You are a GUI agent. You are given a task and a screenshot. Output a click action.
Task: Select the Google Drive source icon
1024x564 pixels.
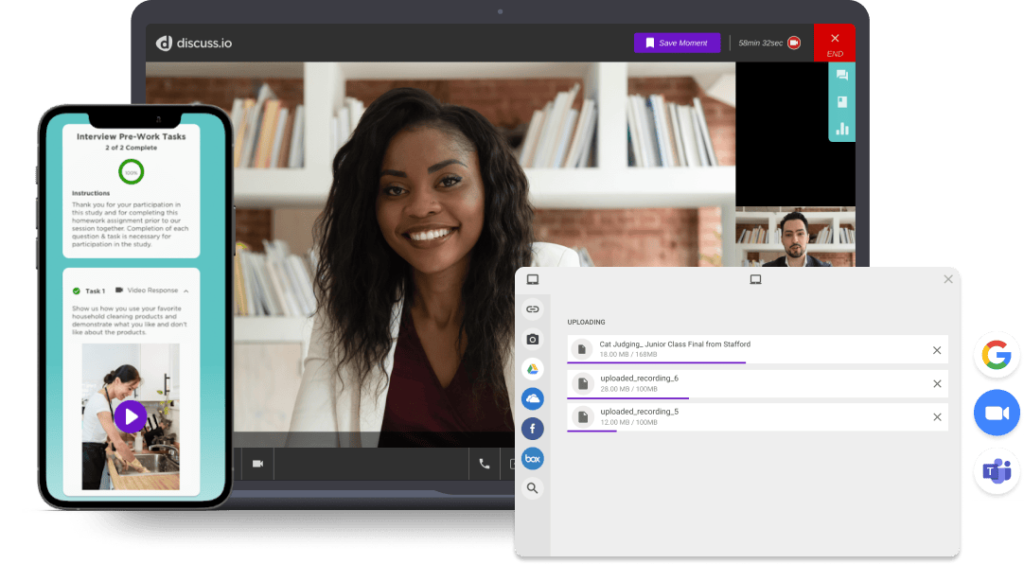533,369
